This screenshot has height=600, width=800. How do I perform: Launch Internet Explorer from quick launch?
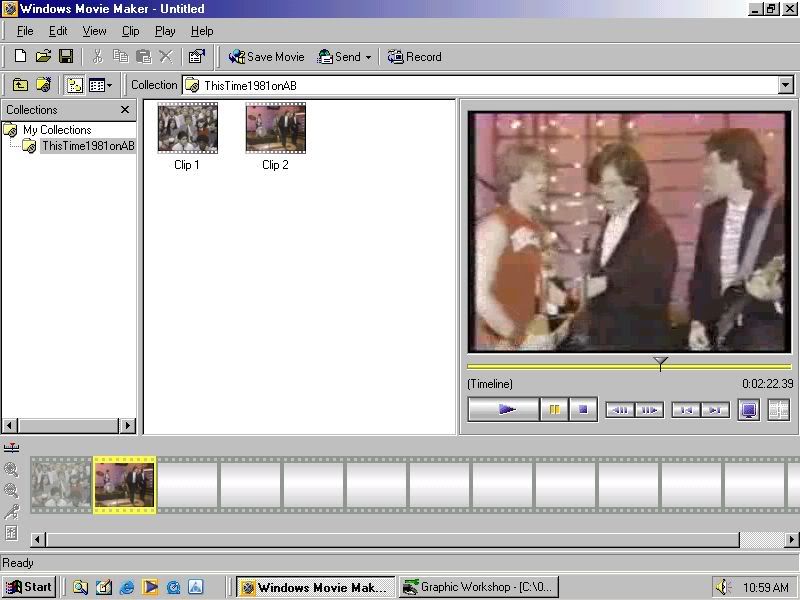tap(127, 588)
